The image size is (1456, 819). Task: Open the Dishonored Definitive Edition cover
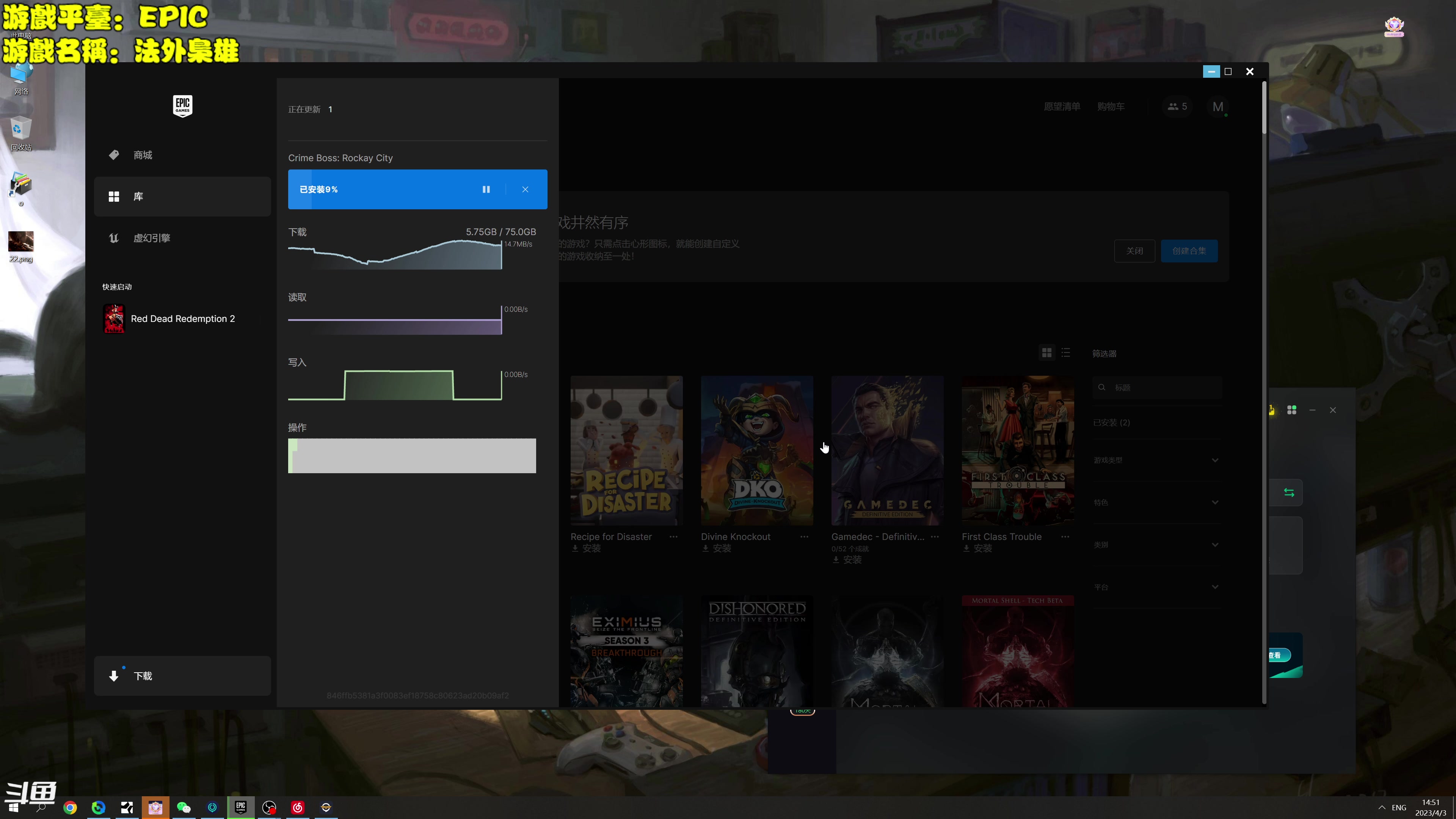757,651
